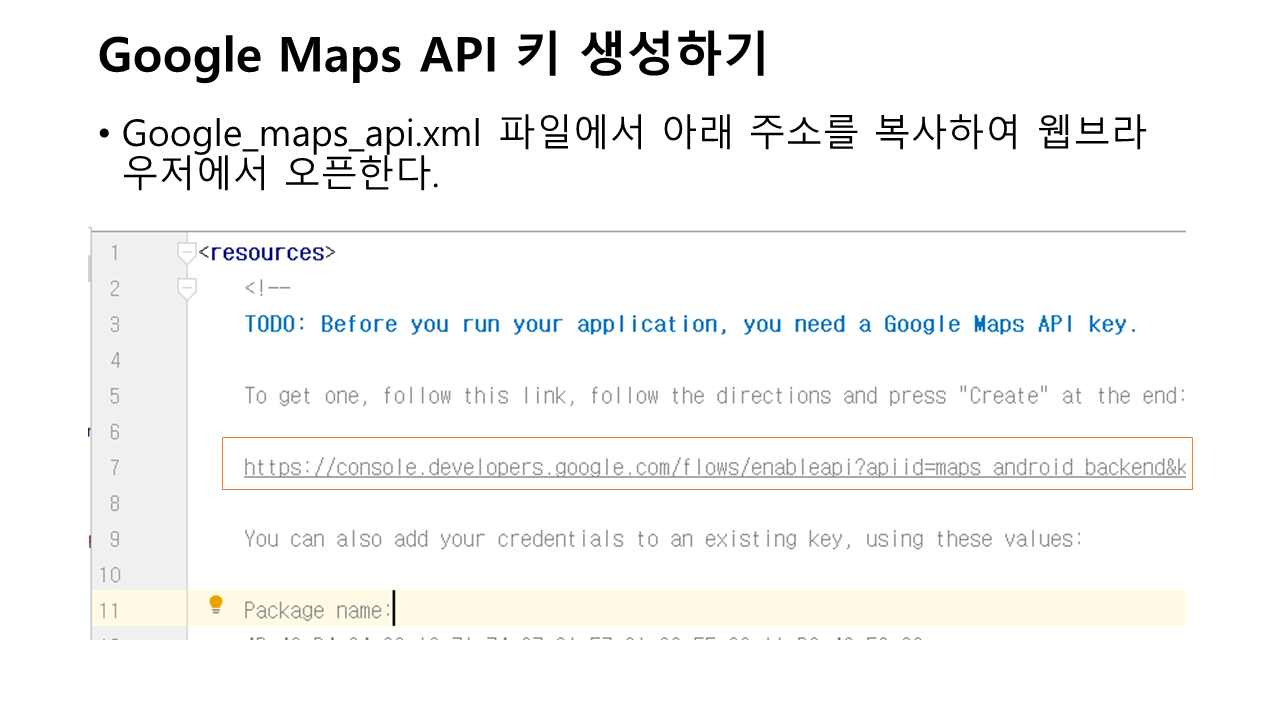Collapse the resources tag fold marker
Screen dimensions: 1280x720
tap(186, 253)
